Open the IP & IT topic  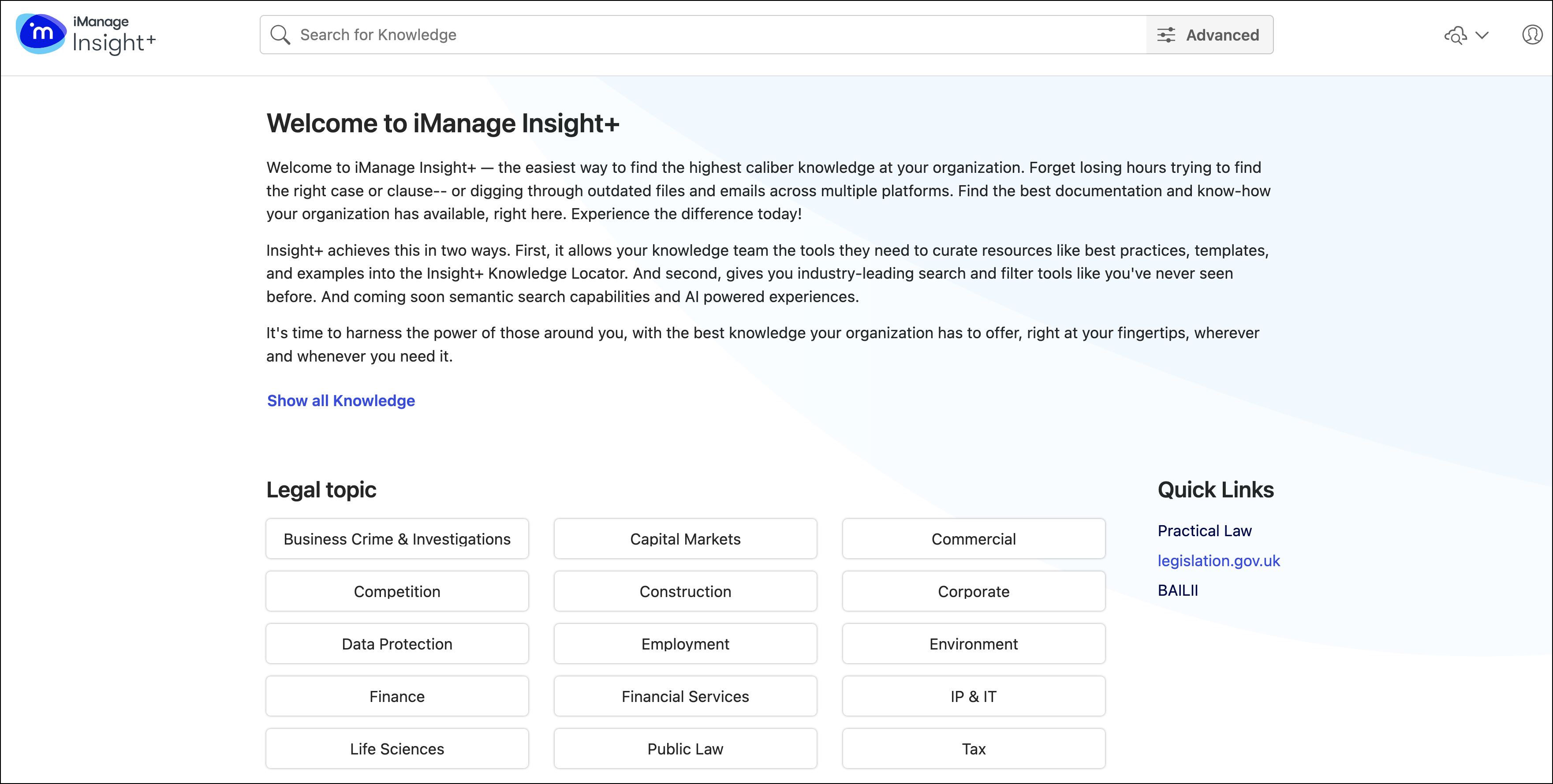pyautogui.click(x=973, y=697)
